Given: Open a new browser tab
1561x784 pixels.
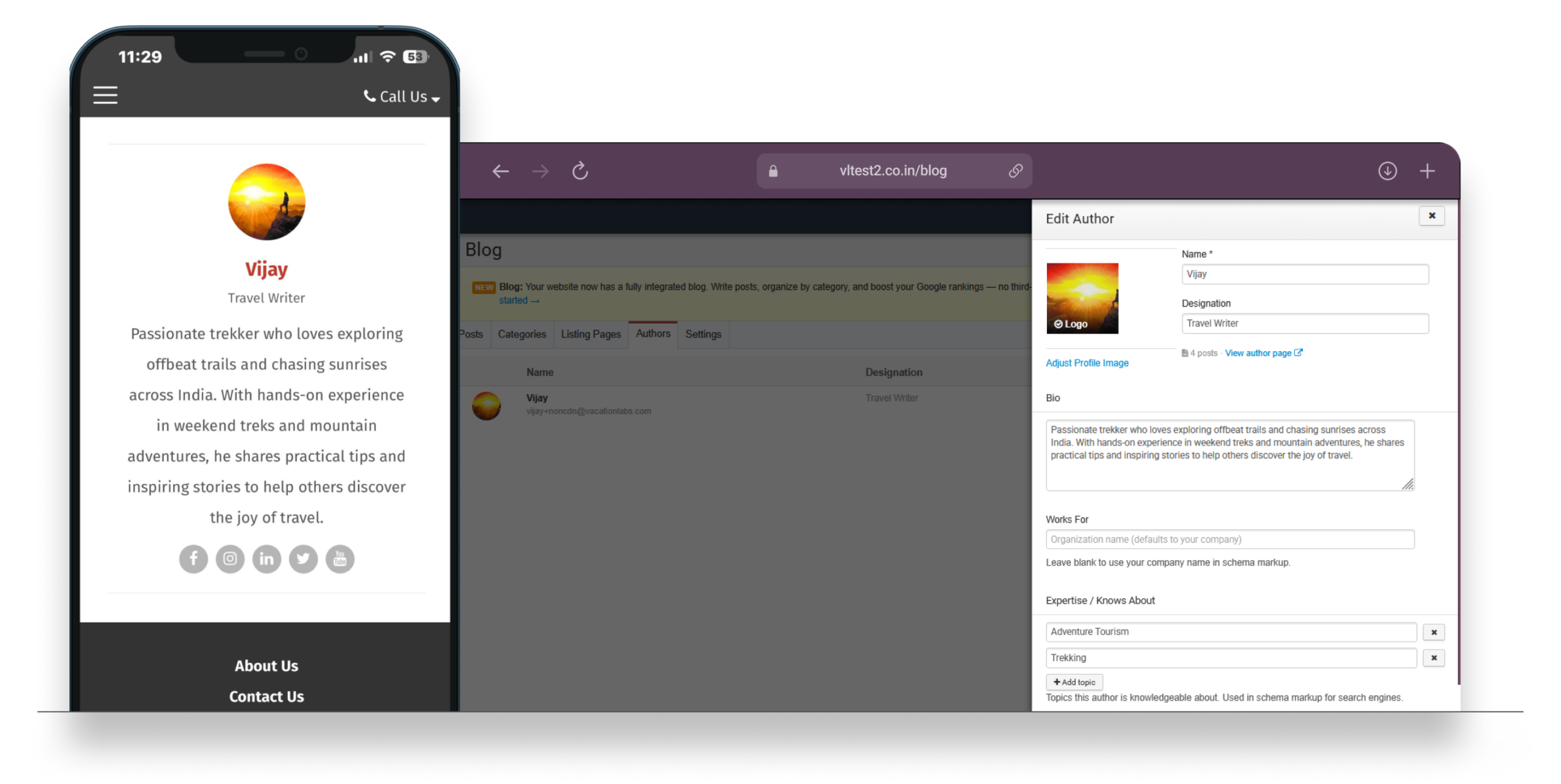Looking at the screenshot, I should pyautogui.click(x=1427, y=171).
